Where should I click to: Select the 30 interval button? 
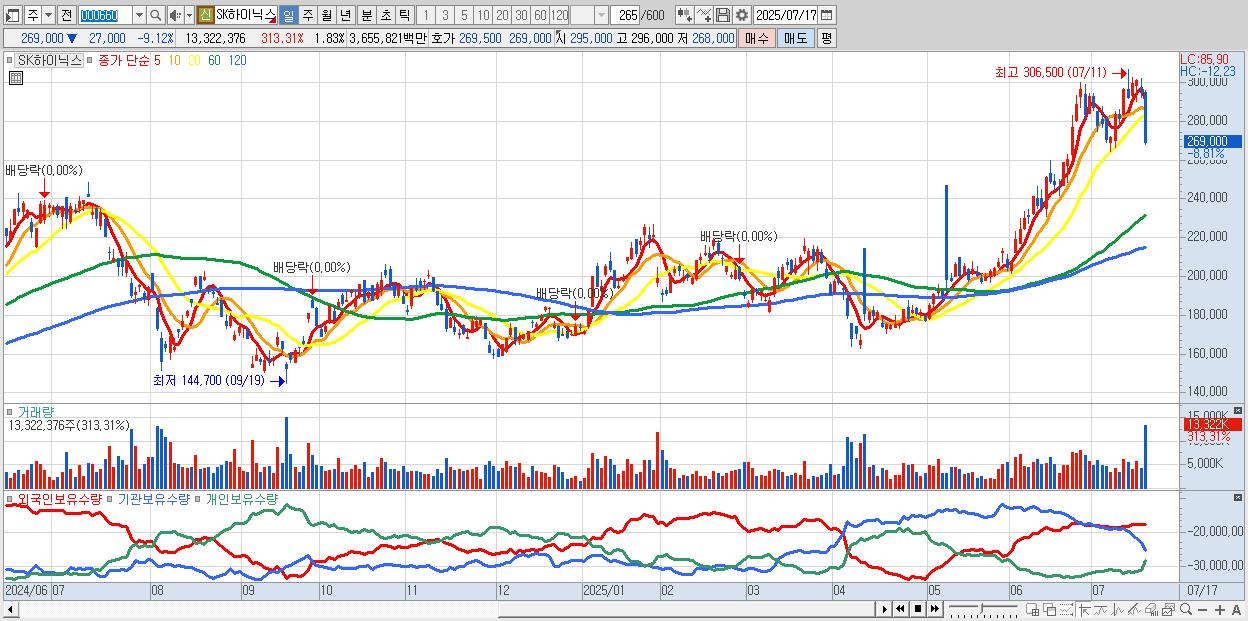(520, 15)
